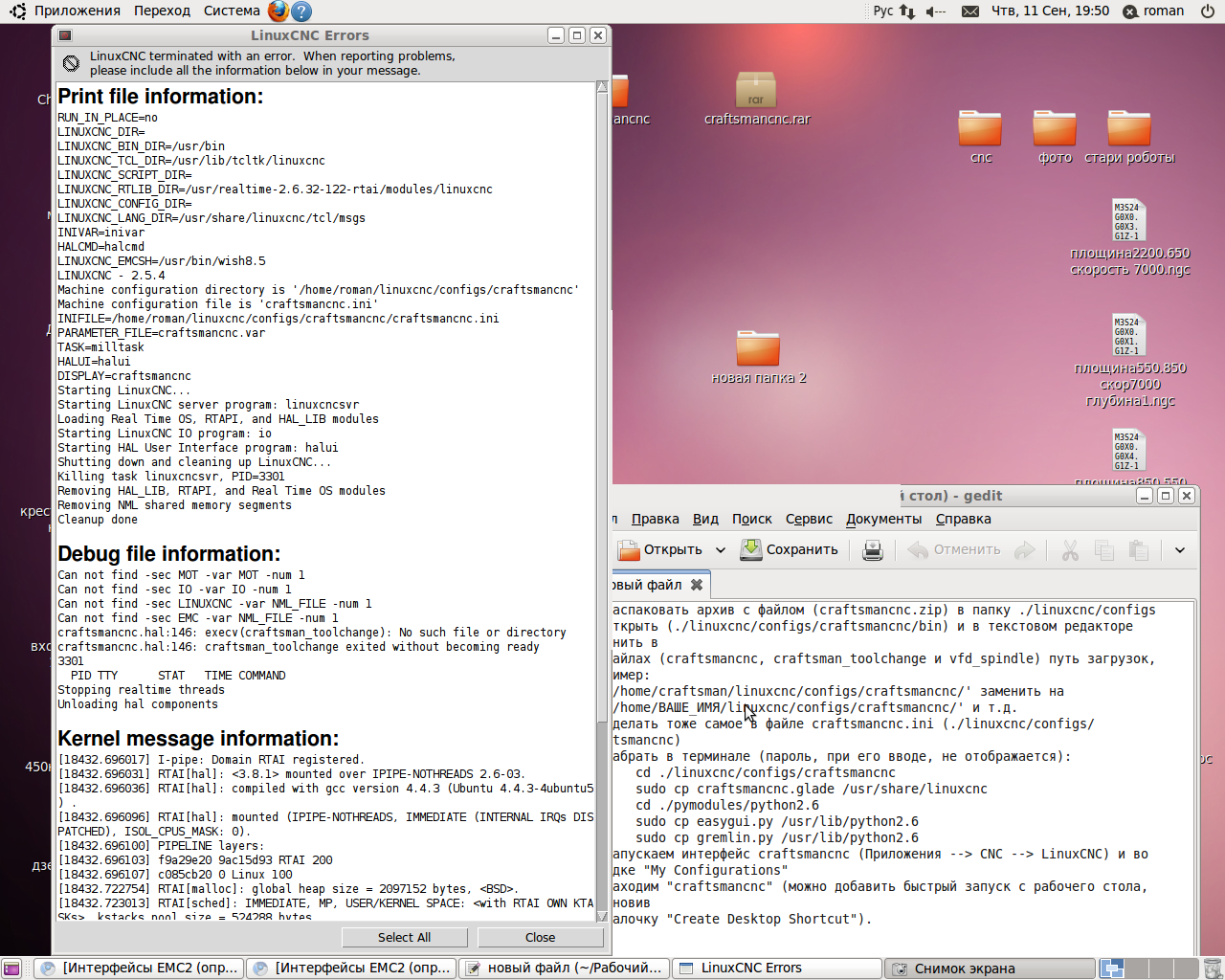Switch to 'LinuxCNC Errors' taskbar button

[777, 969]
